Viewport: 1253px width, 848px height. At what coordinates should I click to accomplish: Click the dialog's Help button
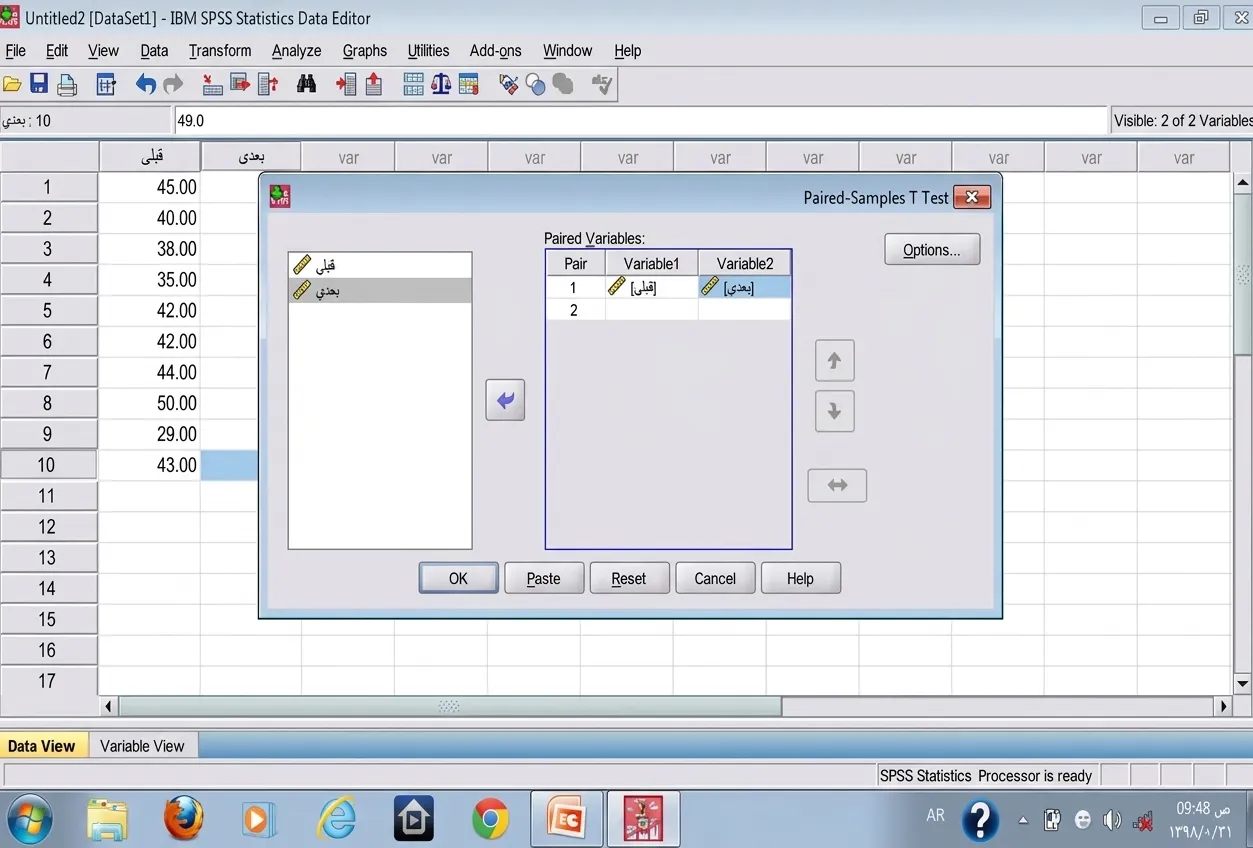coord(800,578)
